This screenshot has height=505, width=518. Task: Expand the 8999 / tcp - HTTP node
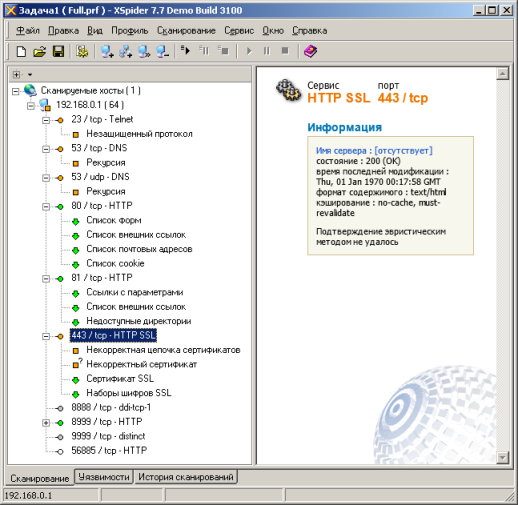pyautogui.click(x=46, y=423)
